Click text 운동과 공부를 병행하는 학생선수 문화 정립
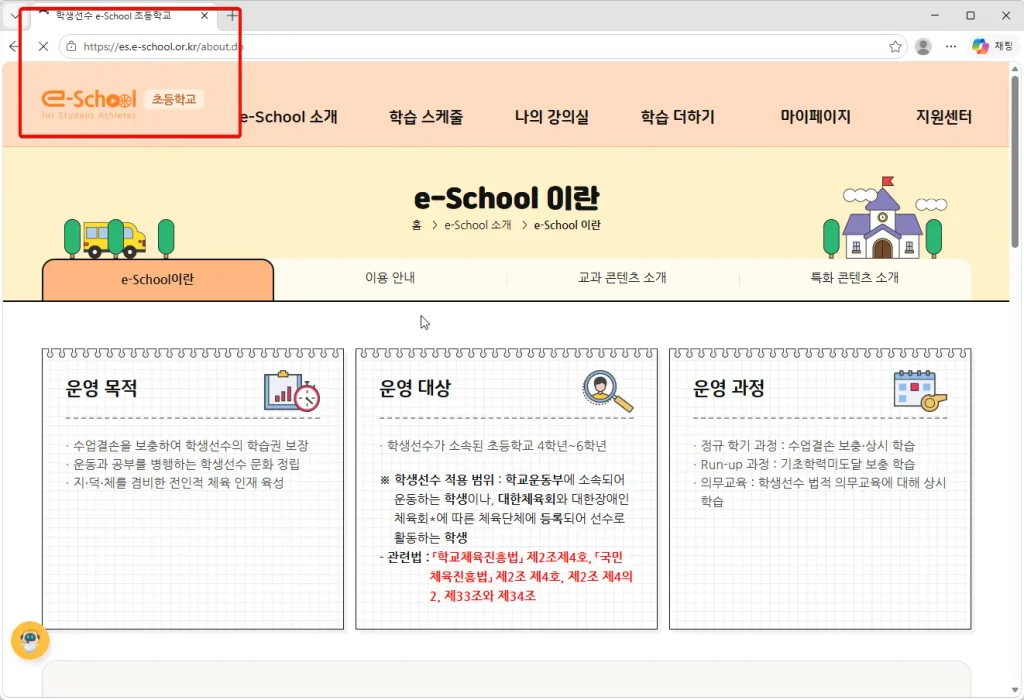Viewport: 1024px width, 700px height. [x=186, y=464]
